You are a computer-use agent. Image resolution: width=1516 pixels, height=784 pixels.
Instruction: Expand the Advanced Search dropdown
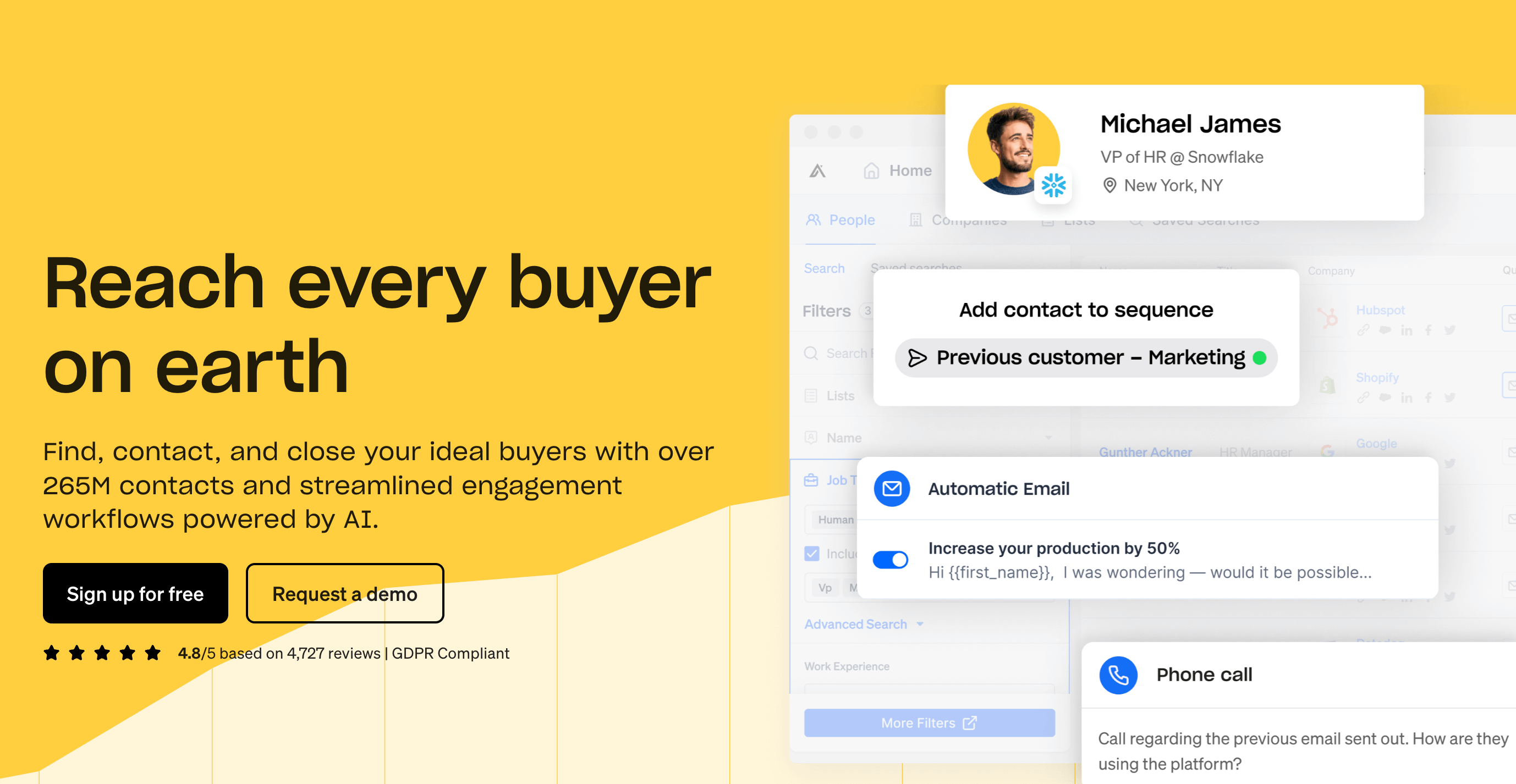(864, 624)
